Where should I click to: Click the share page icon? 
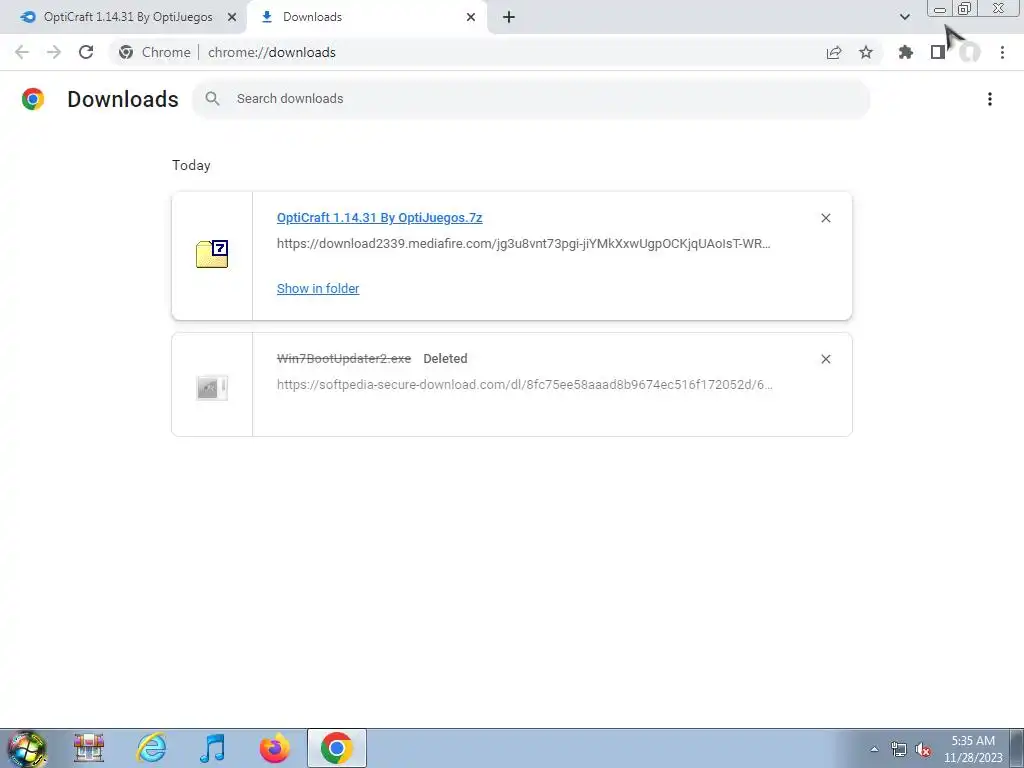point(834,52)
